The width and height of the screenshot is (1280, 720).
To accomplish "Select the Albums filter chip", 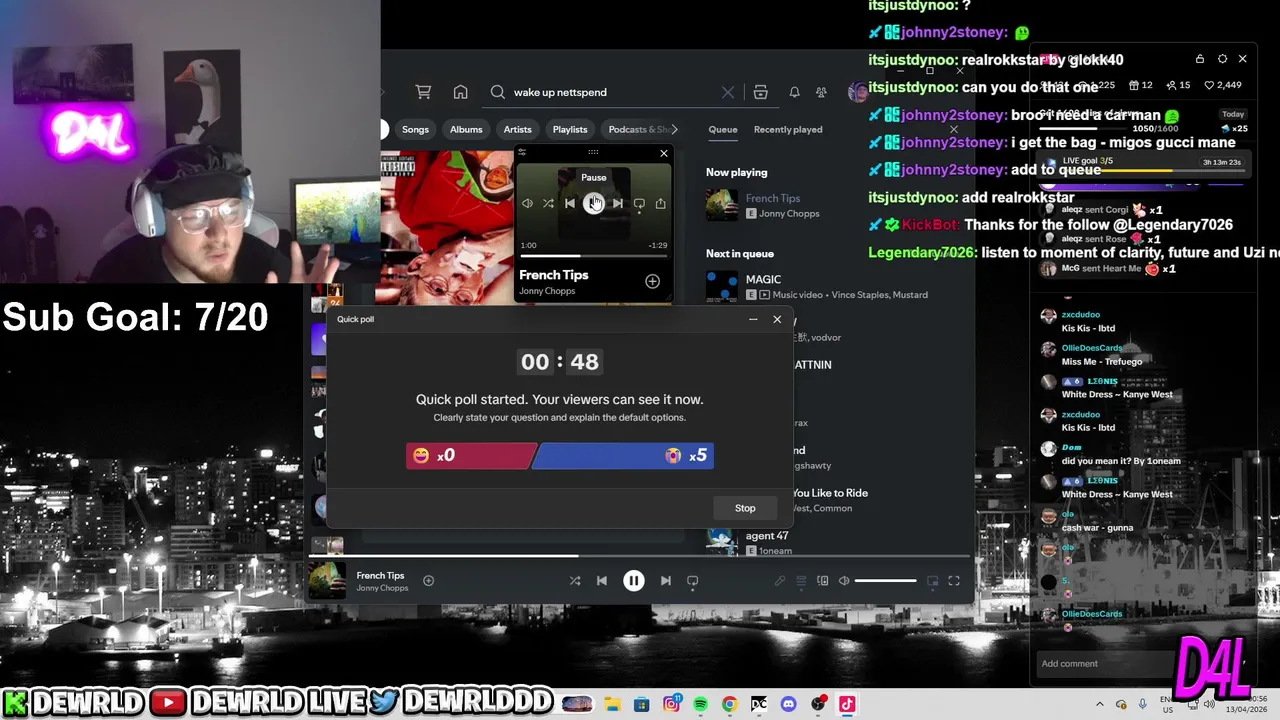I will [x=466, y=129].
